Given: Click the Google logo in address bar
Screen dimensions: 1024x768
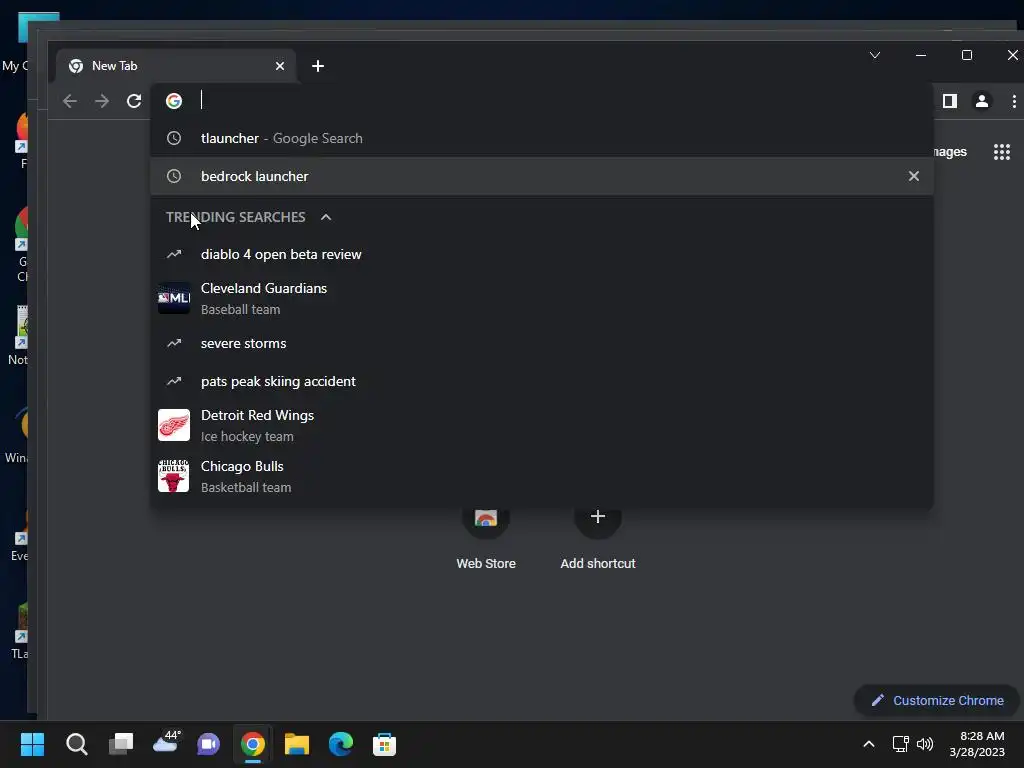Looking at the screenshot, I should click(174, 101).
